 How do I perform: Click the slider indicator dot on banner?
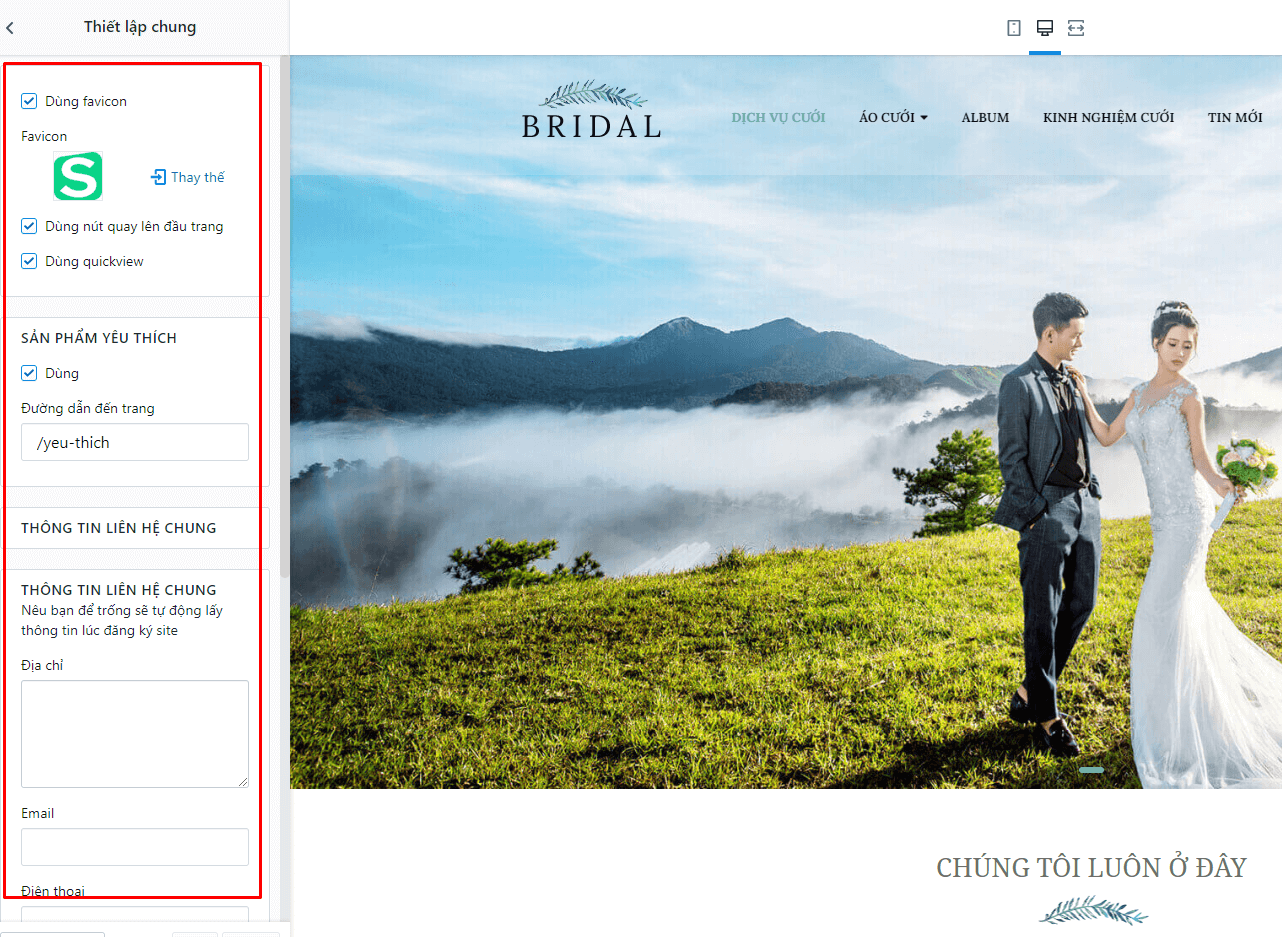(1091, 770)
